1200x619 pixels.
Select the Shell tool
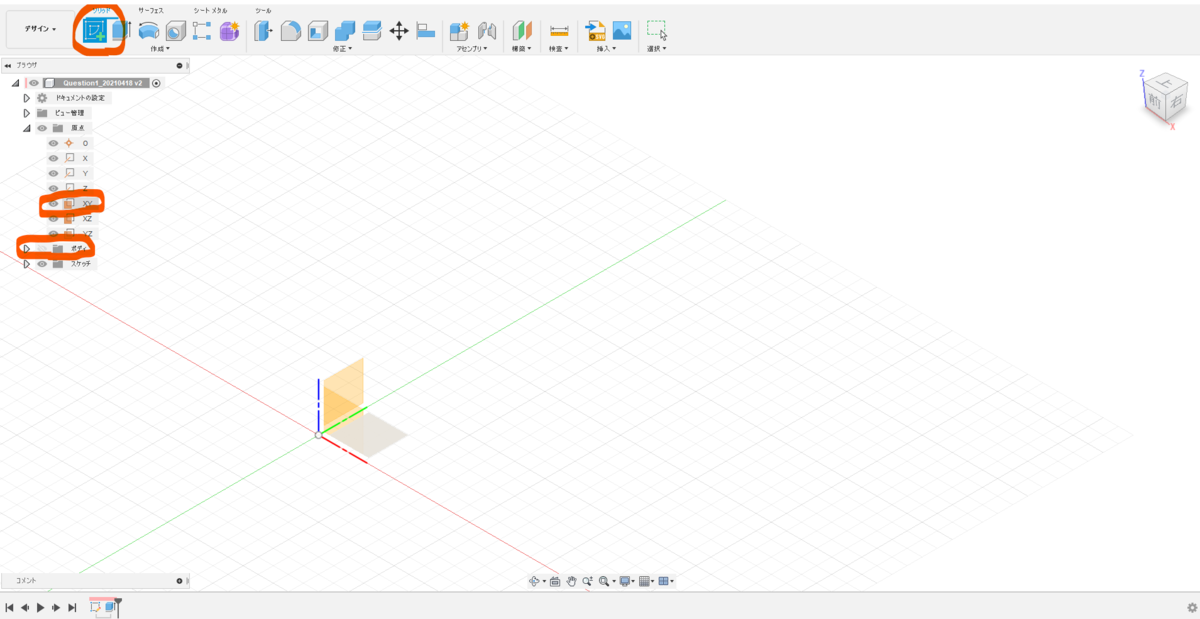coord(318,31)
